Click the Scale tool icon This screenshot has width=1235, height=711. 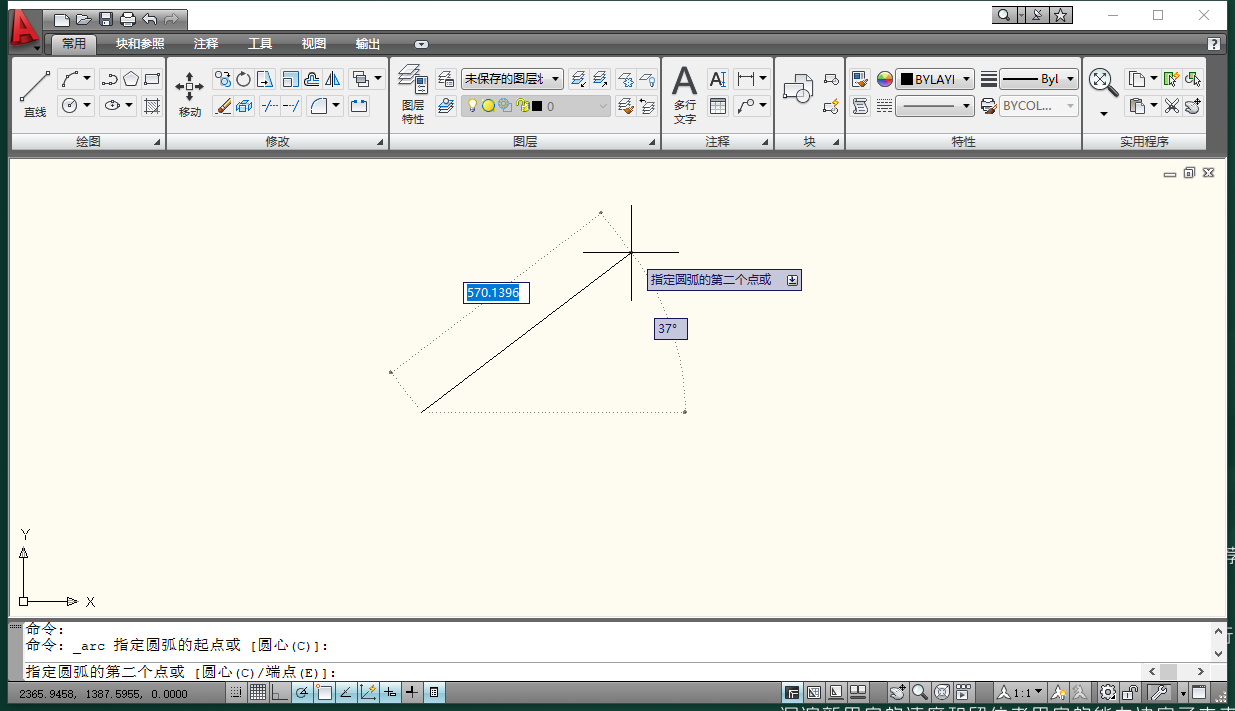click(291, 79)
